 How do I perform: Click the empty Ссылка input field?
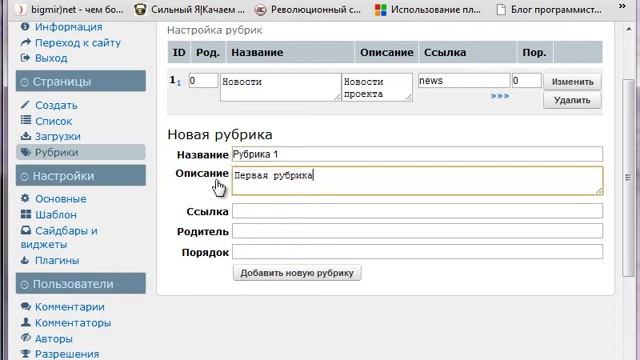(417, 211)
